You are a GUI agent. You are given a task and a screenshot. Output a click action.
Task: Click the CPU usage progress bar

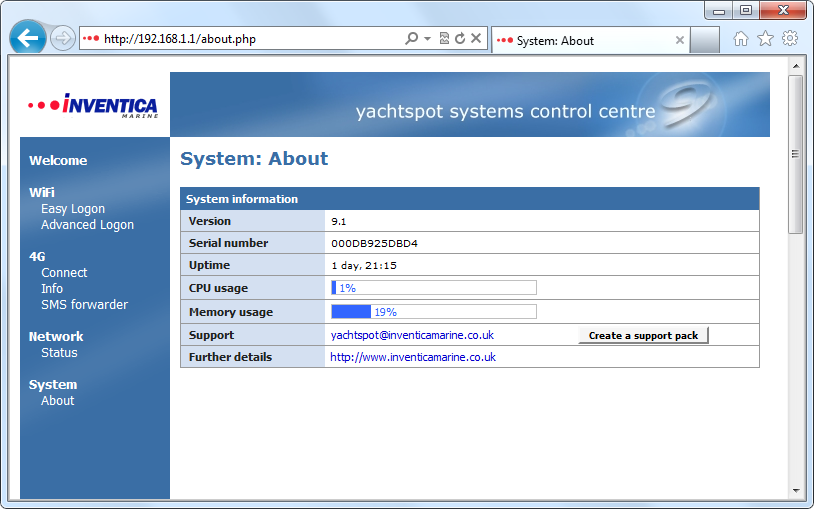pyautogui.click(x=434, y=288)
